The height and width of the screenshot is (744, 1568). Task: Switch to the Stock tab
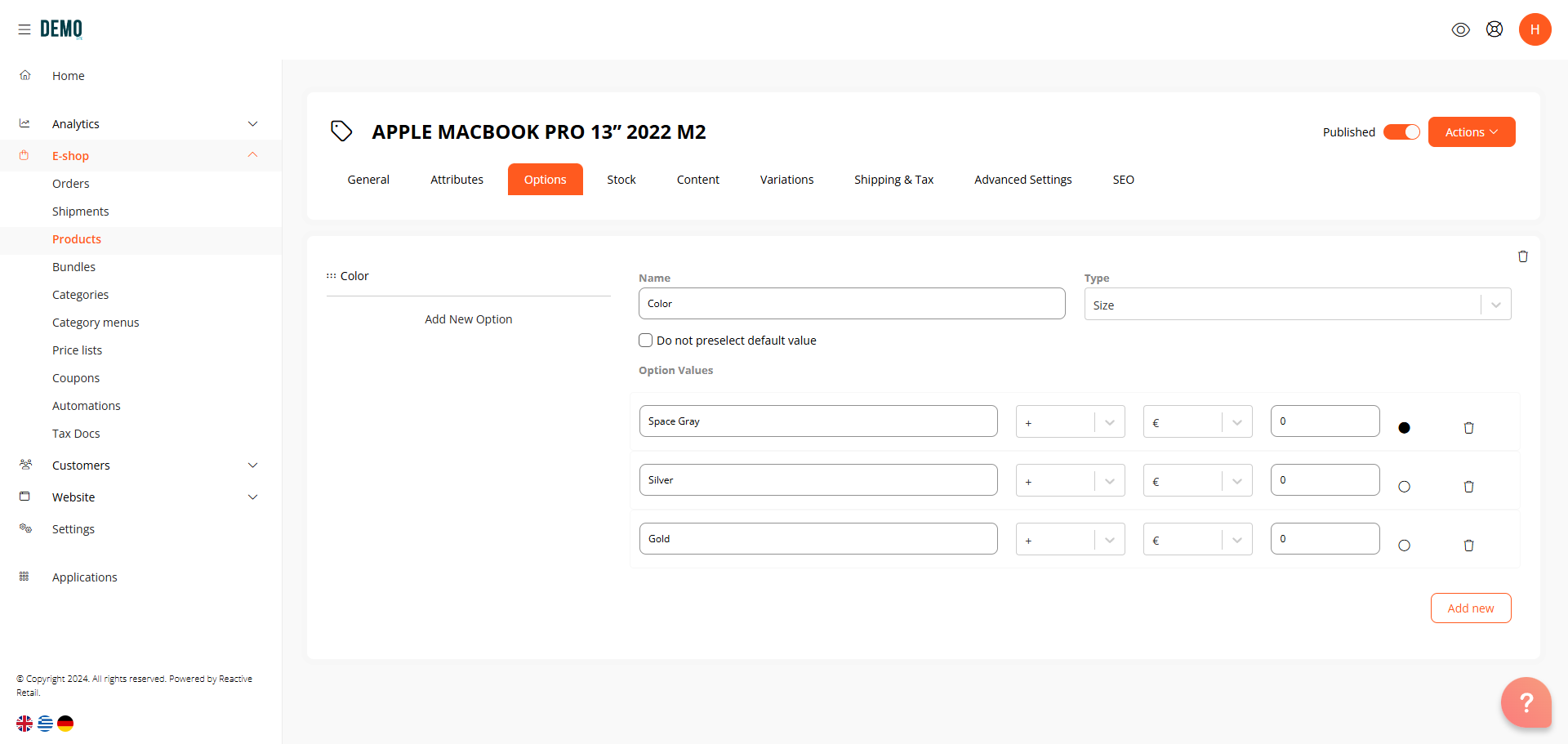point(621,180)
